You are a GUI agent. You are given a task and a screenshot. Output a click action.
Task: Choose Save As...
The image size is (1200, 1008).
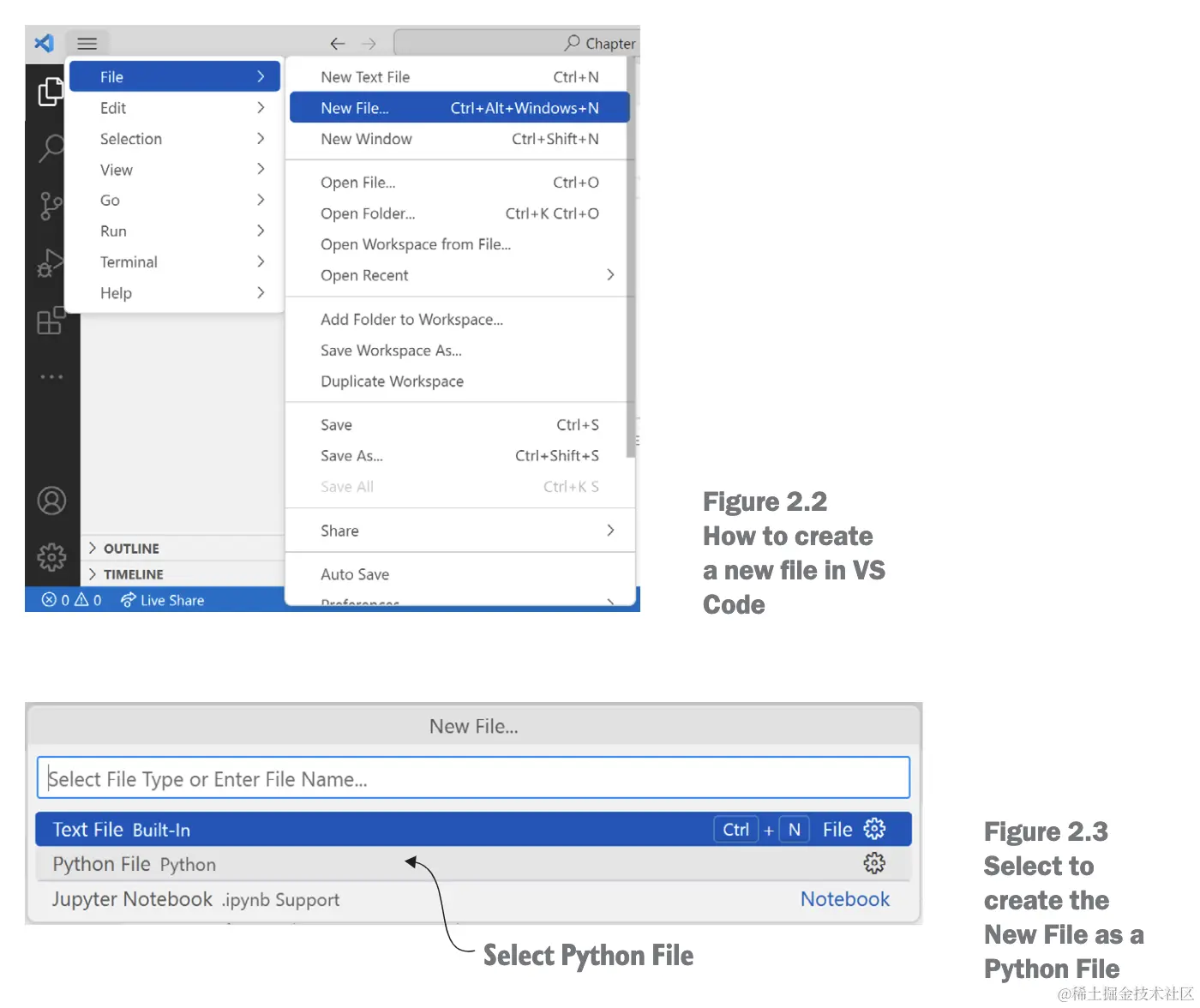[x=459, y=456]
